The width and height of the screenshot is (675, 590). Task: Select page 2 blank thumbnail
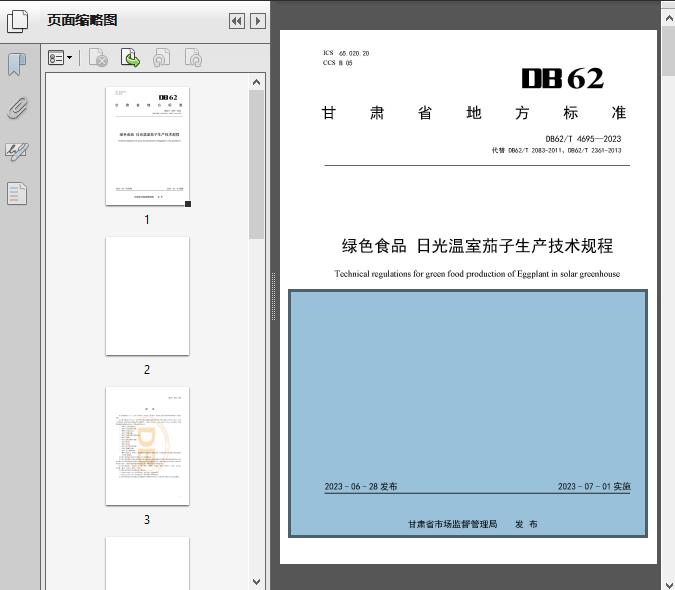coord(147,296)
